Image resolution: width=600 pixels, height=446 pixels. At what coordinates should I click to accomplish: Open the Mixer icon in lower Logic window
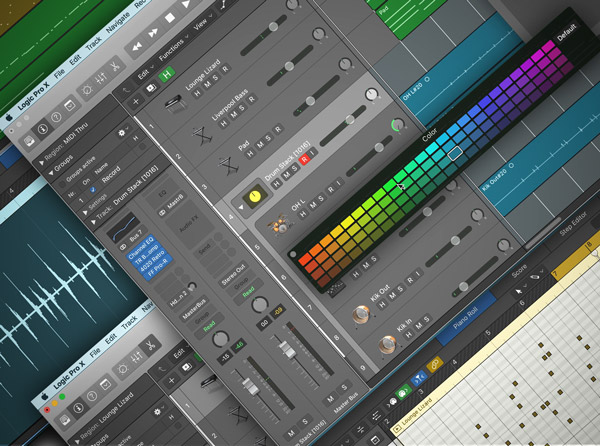pyautogui.click(x=137, y=358)
